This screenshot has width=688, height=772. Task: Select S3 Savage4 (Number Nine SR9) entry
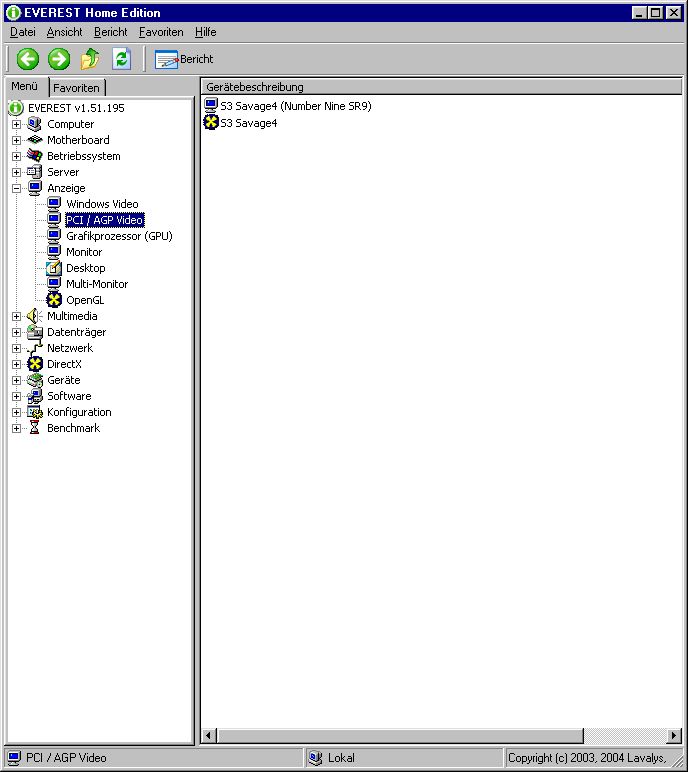pyautogui.click(x=295, y=106)
